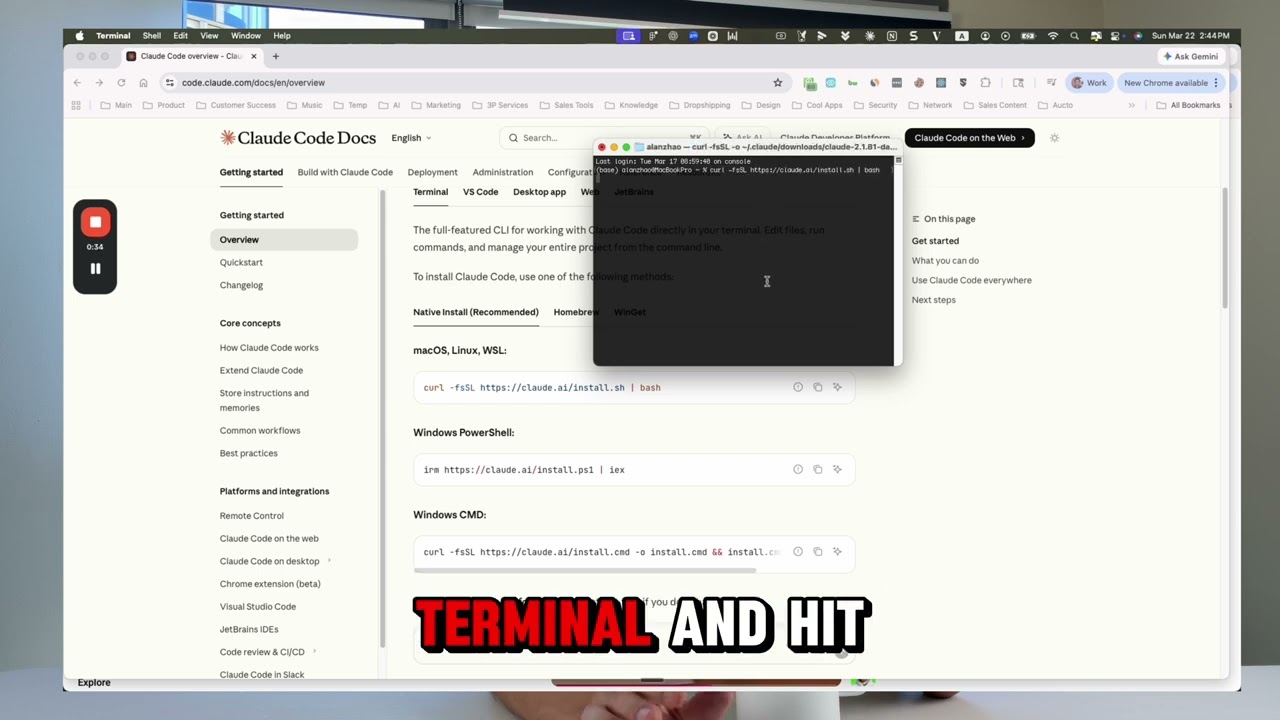Jump to What you can do section
The height and width of the screenshot is (720, 1280).
[945, 261]
